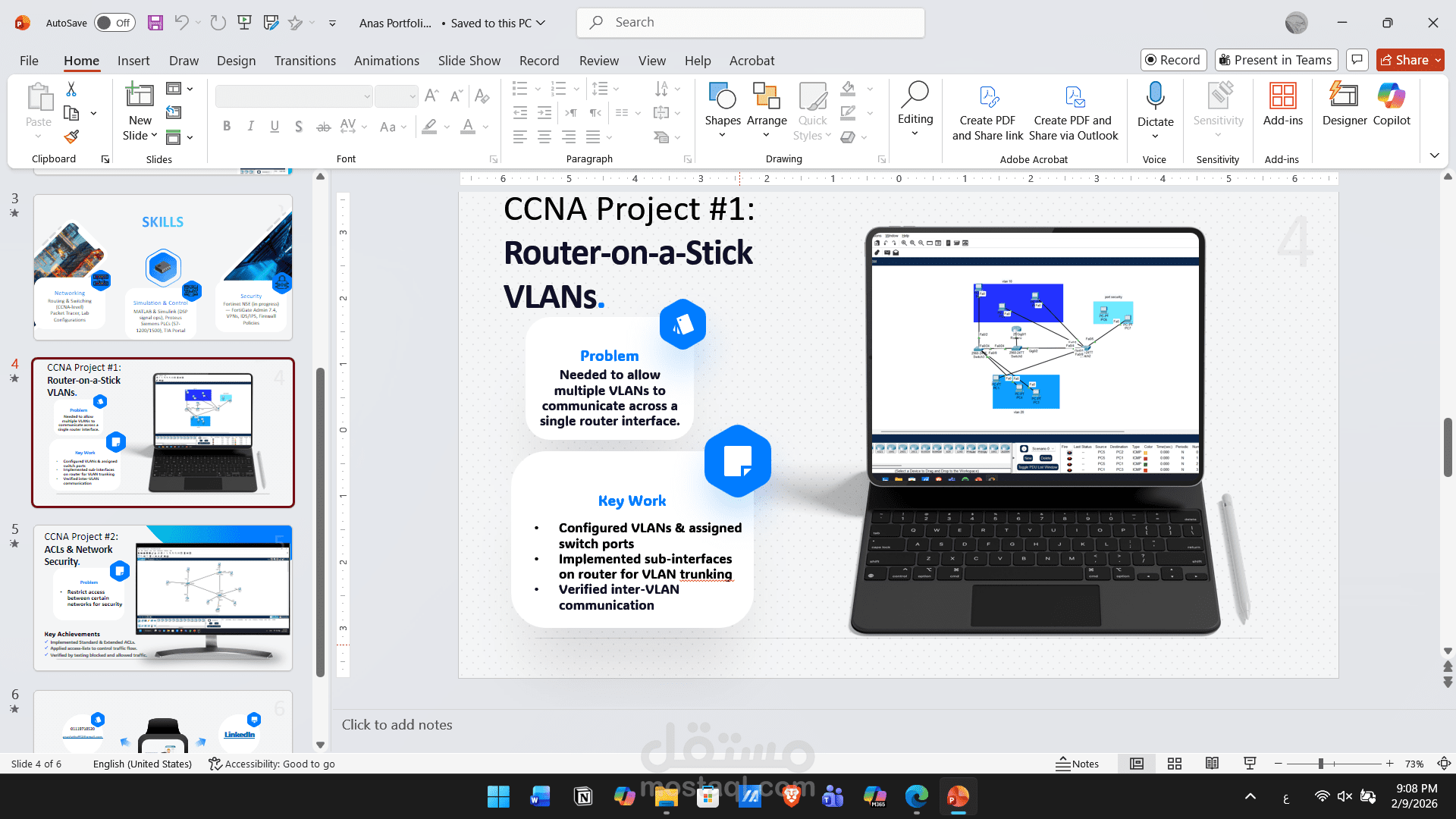This screenshot has height=819, width=1456.
Task: Click the Paste clipboard icon
Action: tap(39, 98)
